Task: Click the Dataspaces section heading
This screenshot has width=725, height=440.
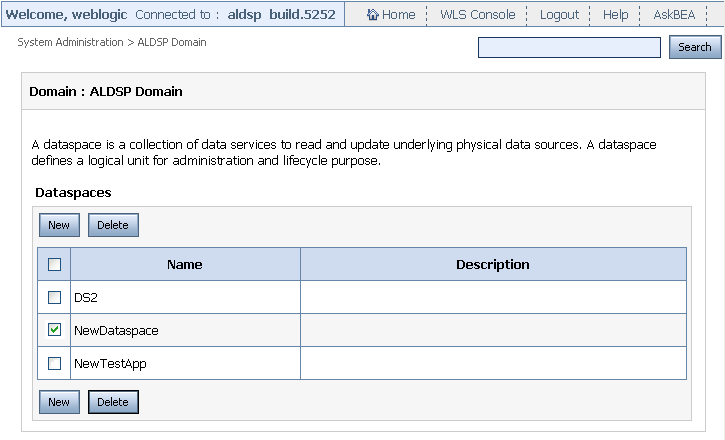Action: point(73,192)
